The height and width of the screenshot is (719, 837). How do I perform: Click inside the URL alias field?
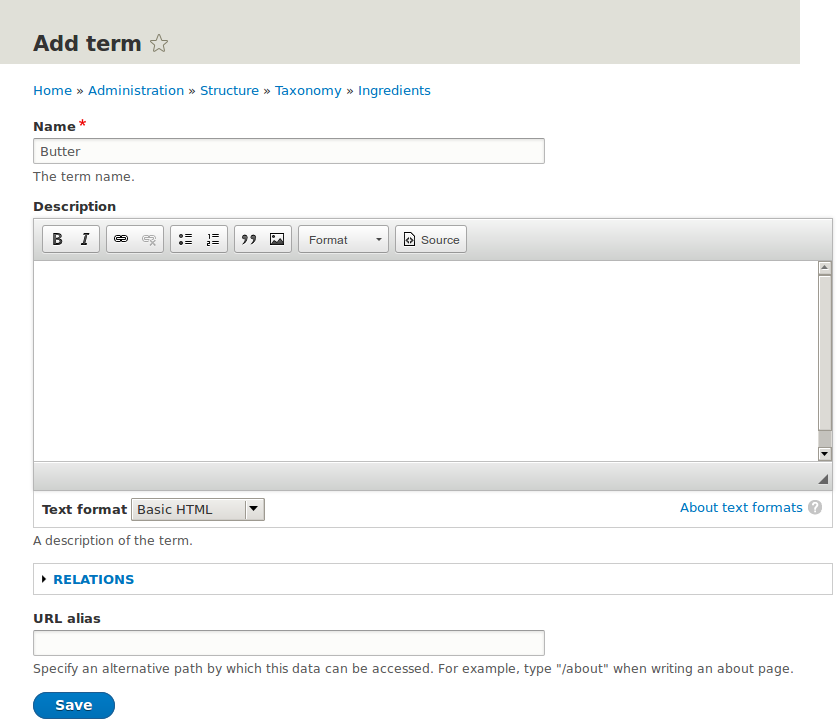(288, 643)
